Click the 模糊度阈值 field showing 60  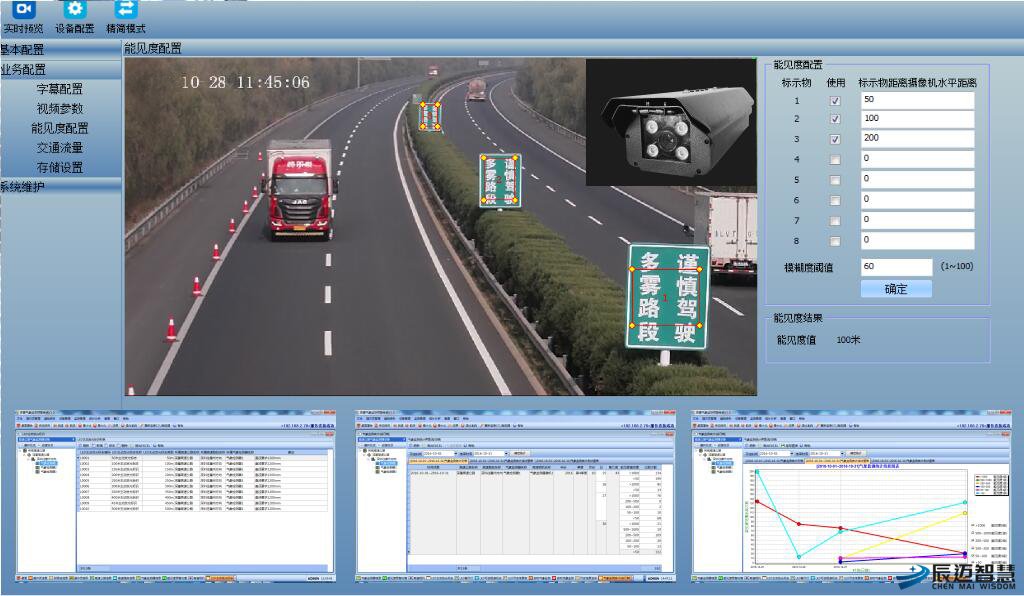tap(897, 267)
